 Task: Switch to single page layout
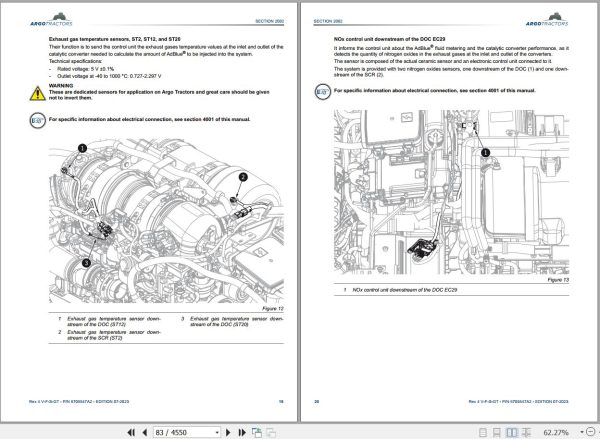tap(483, 432)
